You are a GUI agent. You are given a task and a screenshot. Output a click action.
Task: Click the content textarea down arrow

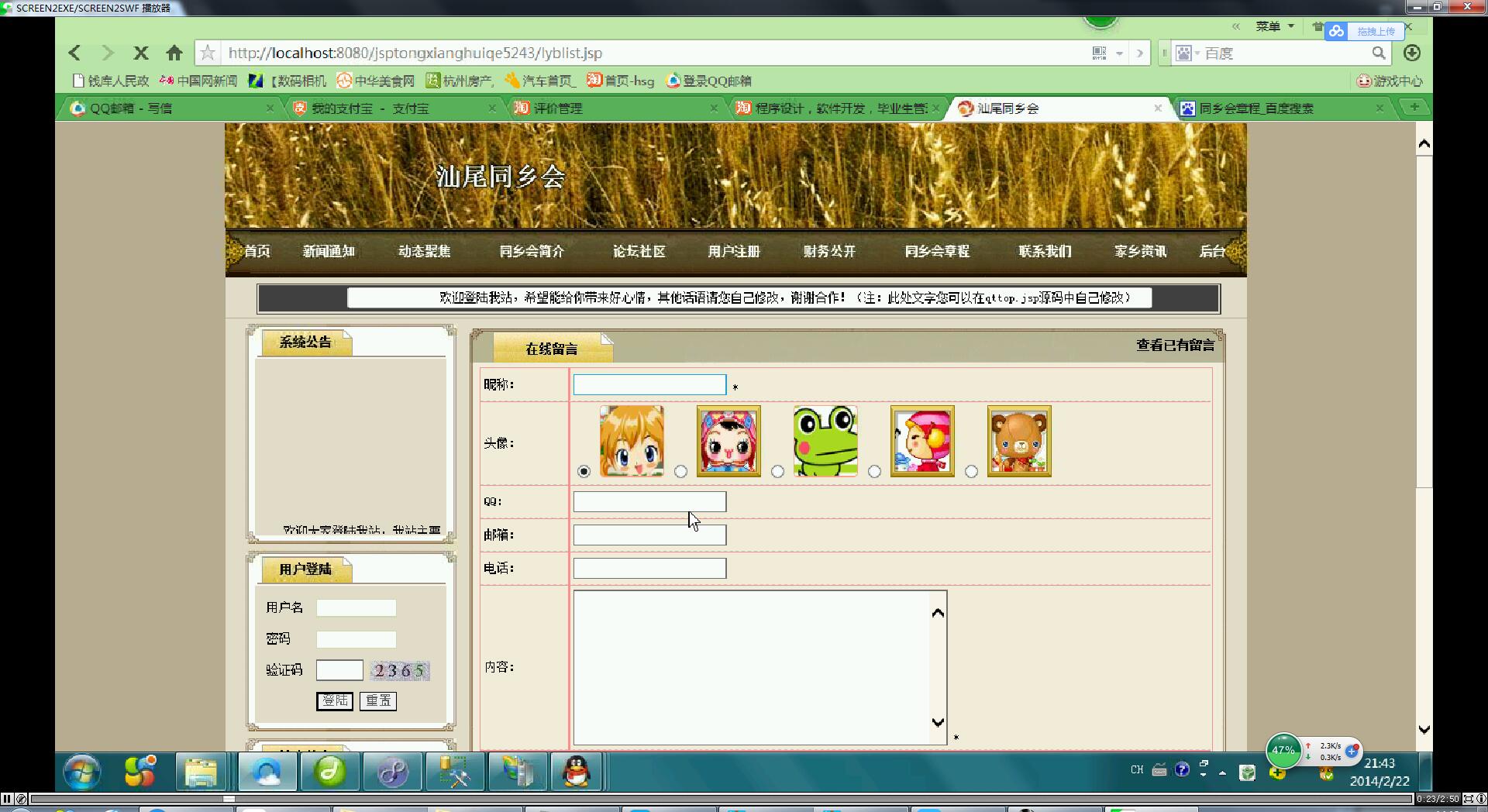(x=938, y=722)
